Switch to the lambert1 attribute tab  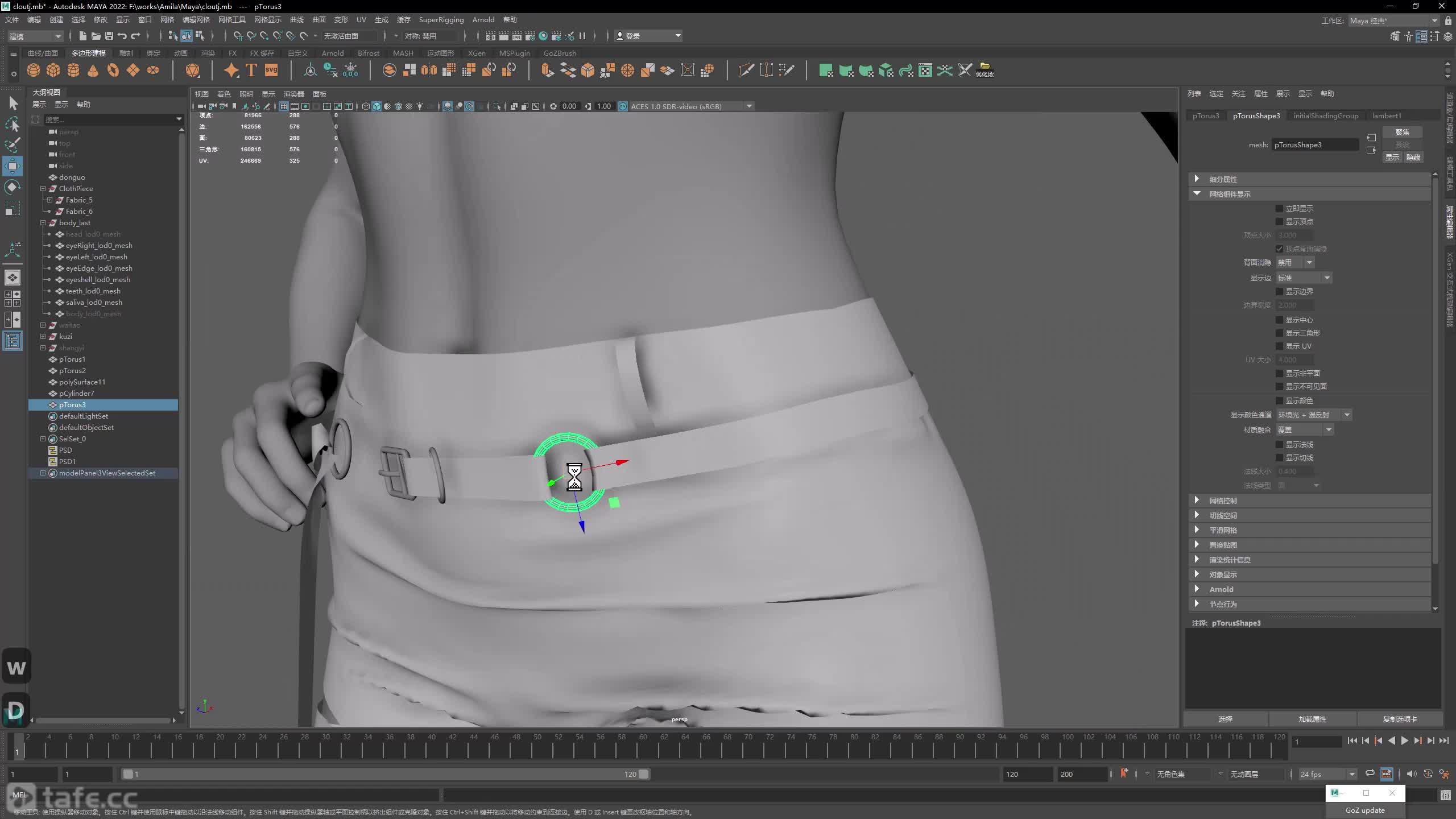[x=1387, y=115]
